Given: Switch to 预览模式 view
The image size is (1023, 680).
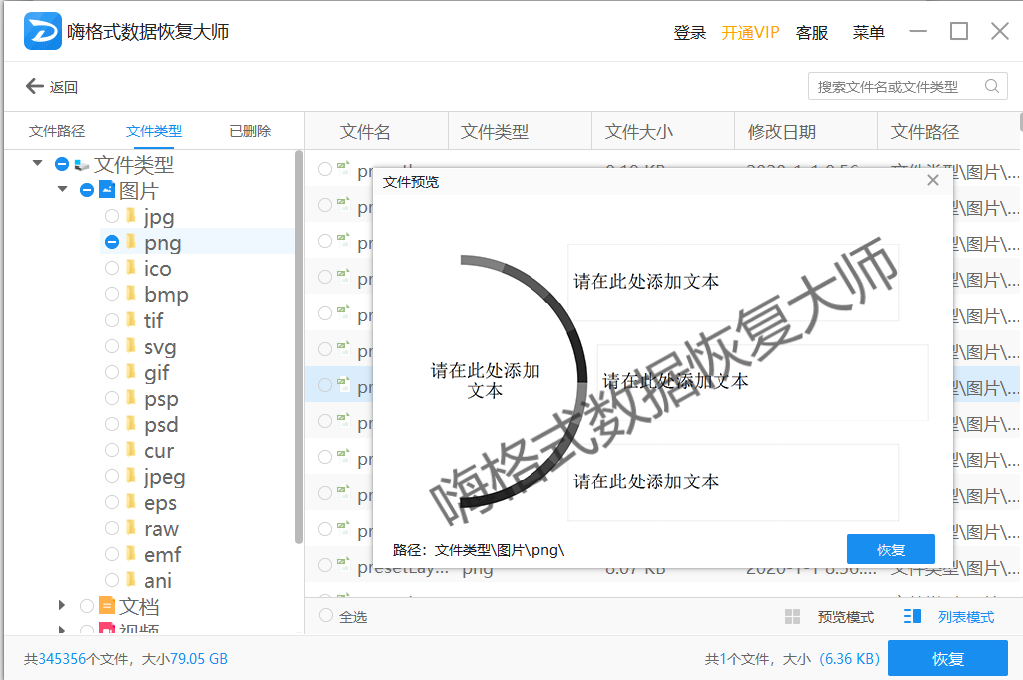Looking at the screenshot, I should point(846,617).
